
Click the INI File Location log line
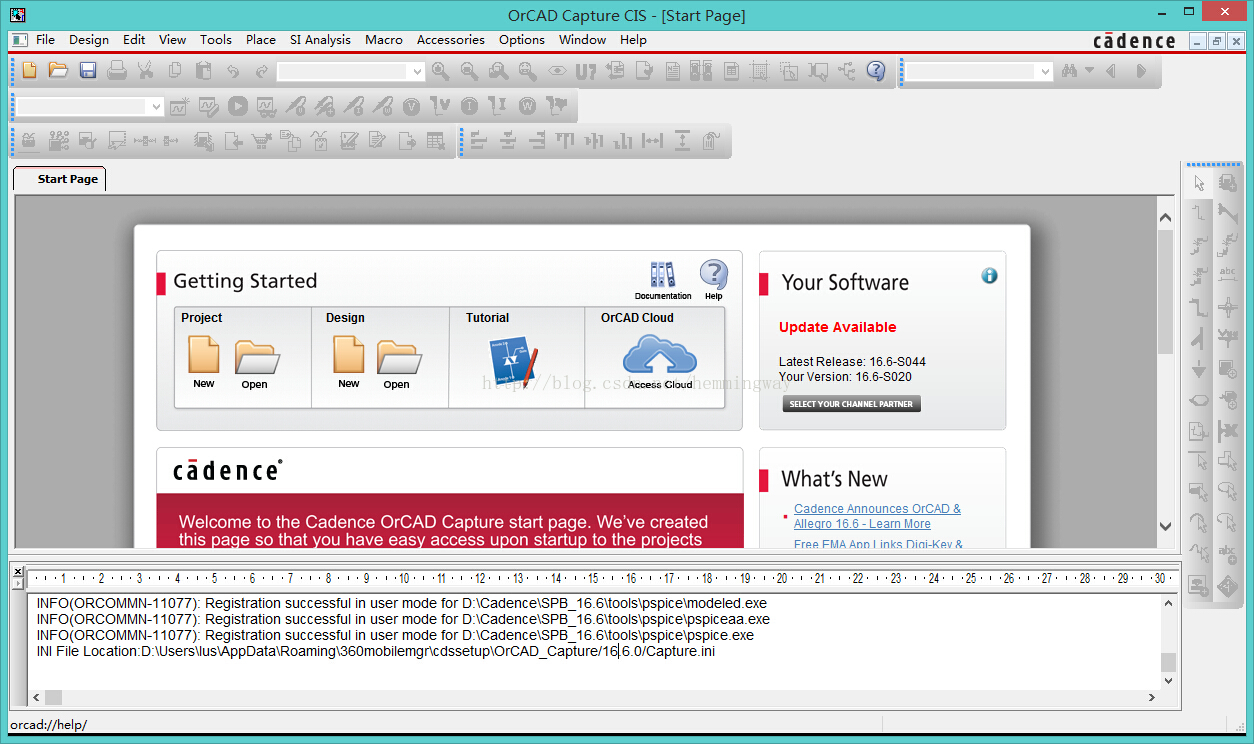(376, 651)
